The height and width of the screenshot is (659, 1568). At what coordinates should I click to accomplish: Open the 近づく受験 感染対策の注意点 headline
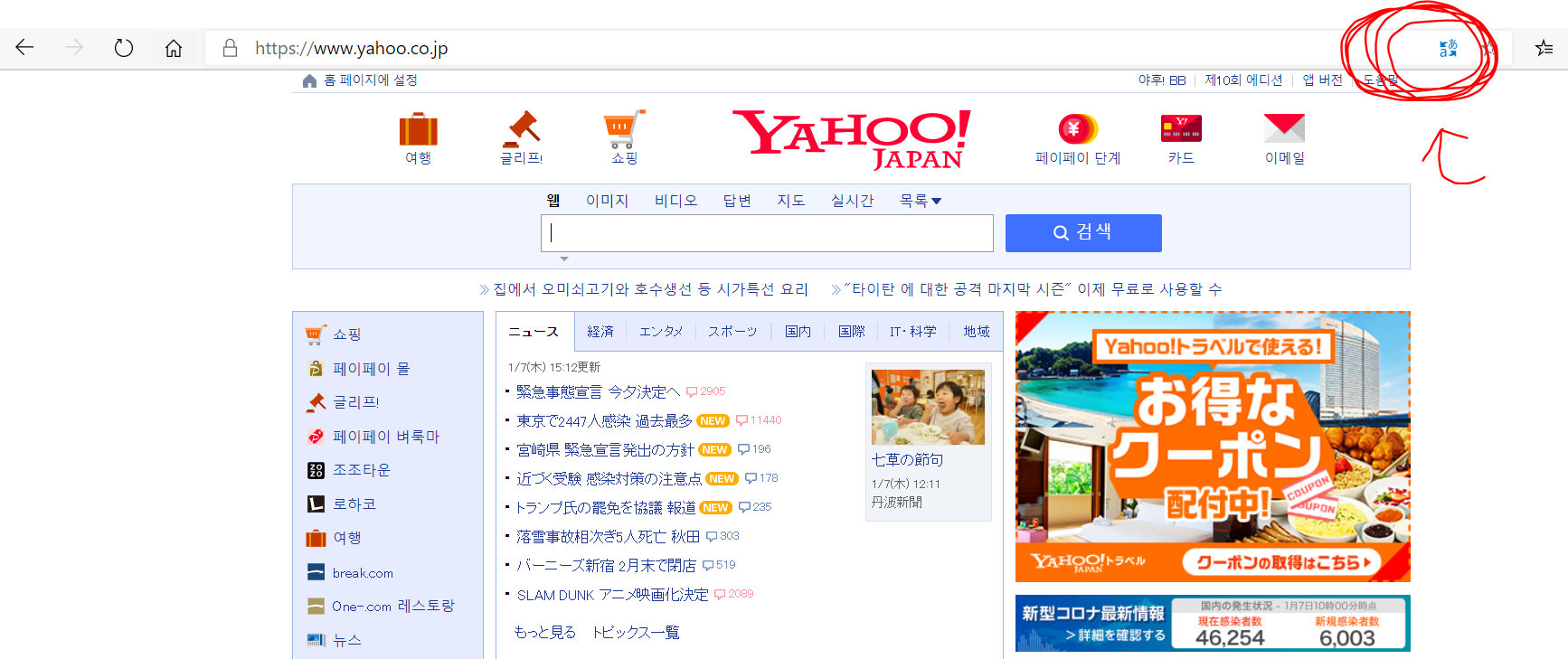609,479
